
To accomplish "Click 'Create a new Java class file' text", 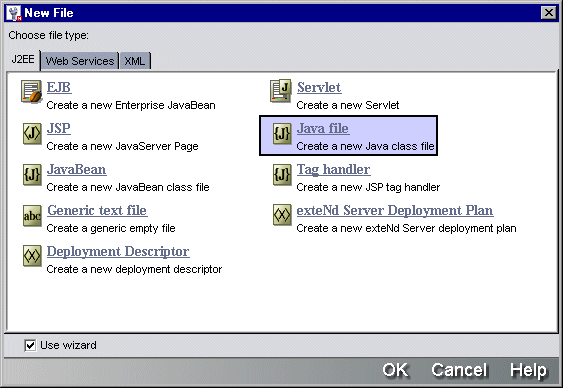I will pos(366,146).
